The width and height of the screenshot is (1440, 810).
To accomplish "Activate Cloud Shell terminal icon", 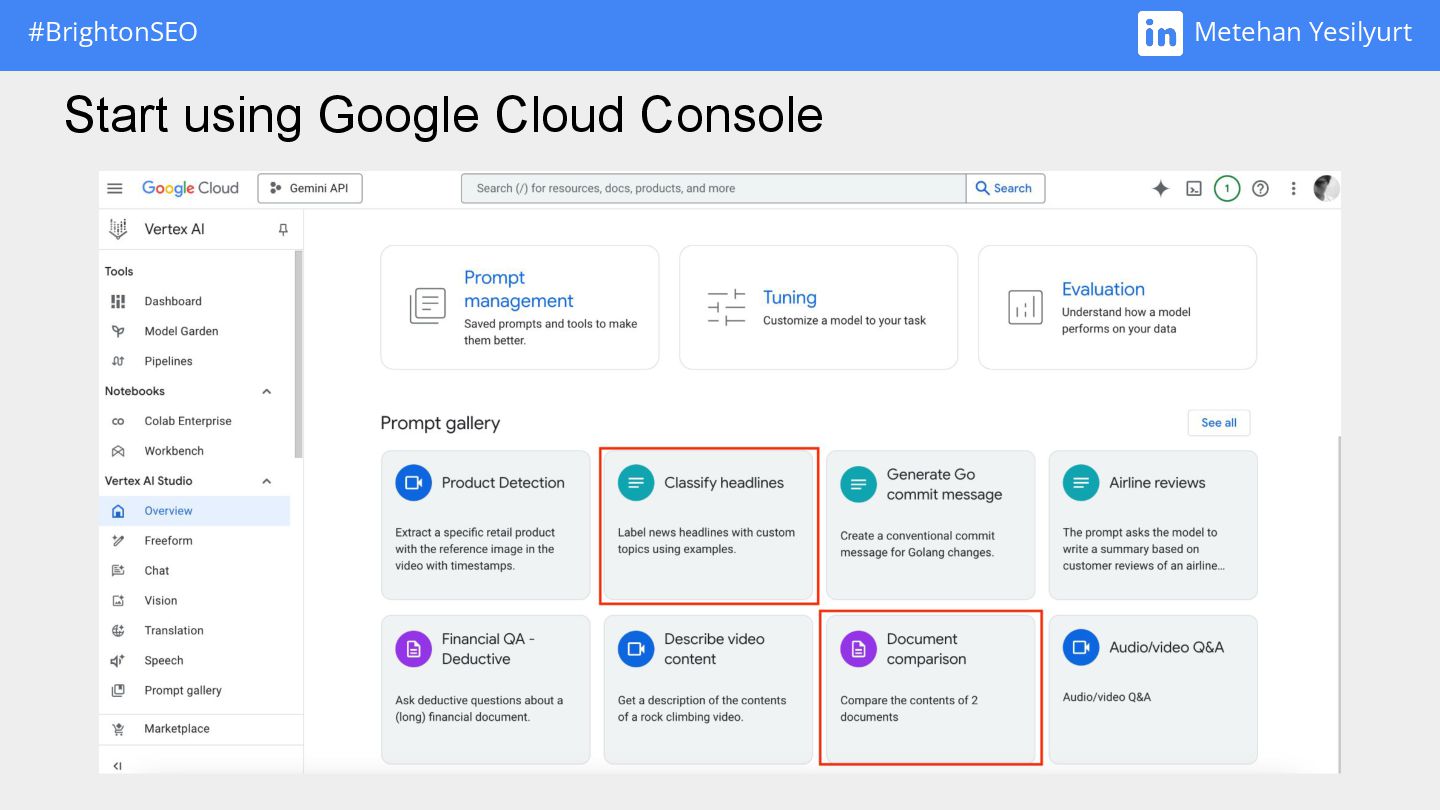I will (x=1193, y=188).
